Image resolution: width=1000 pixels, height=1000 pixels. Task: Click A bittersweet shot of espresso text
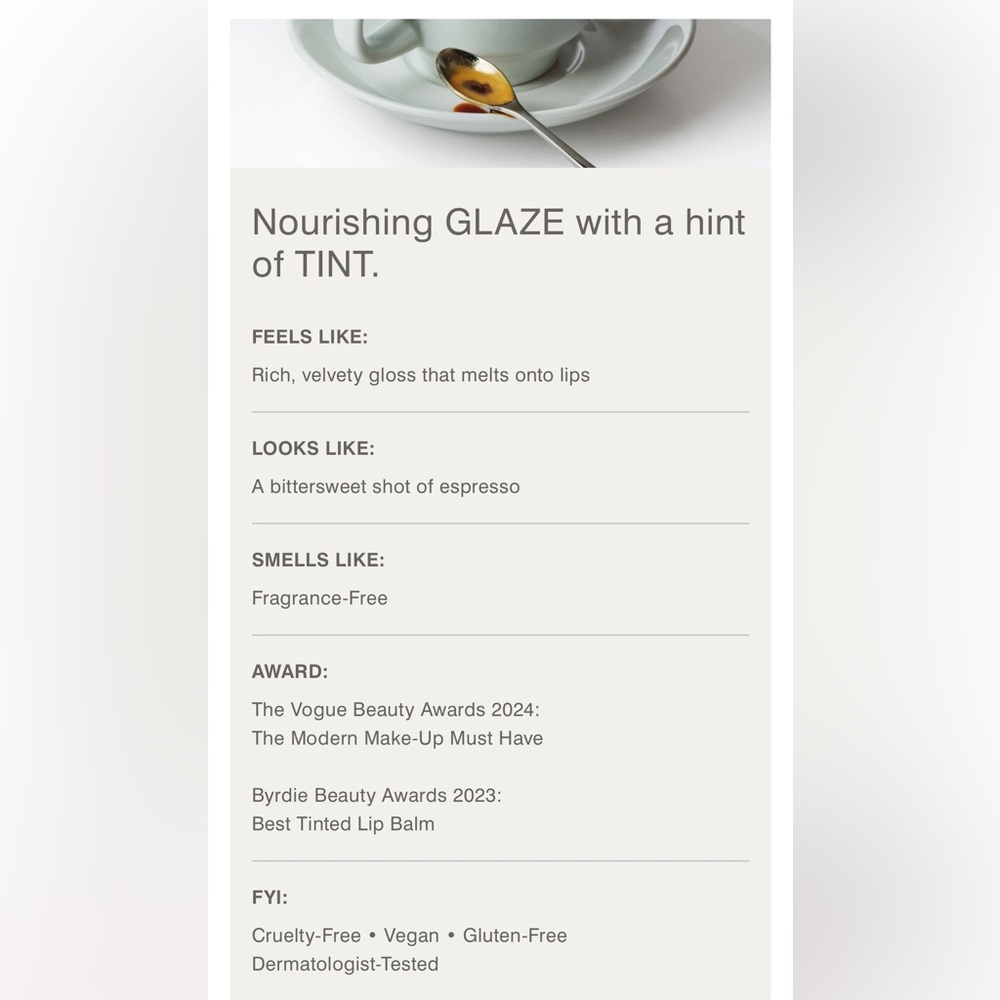(x=386, y=487)
